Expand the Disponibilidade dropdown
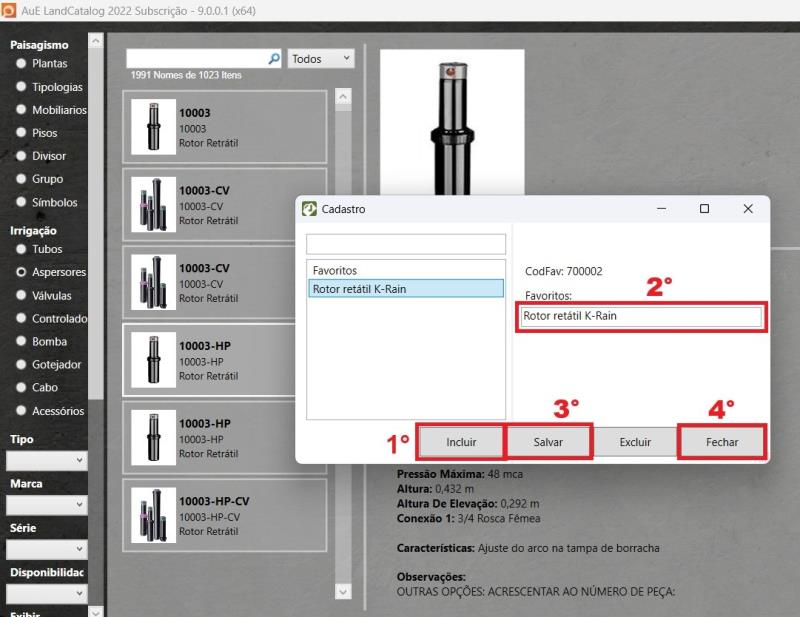Screen dimensions: 800x617 click(x=46, y=594)
